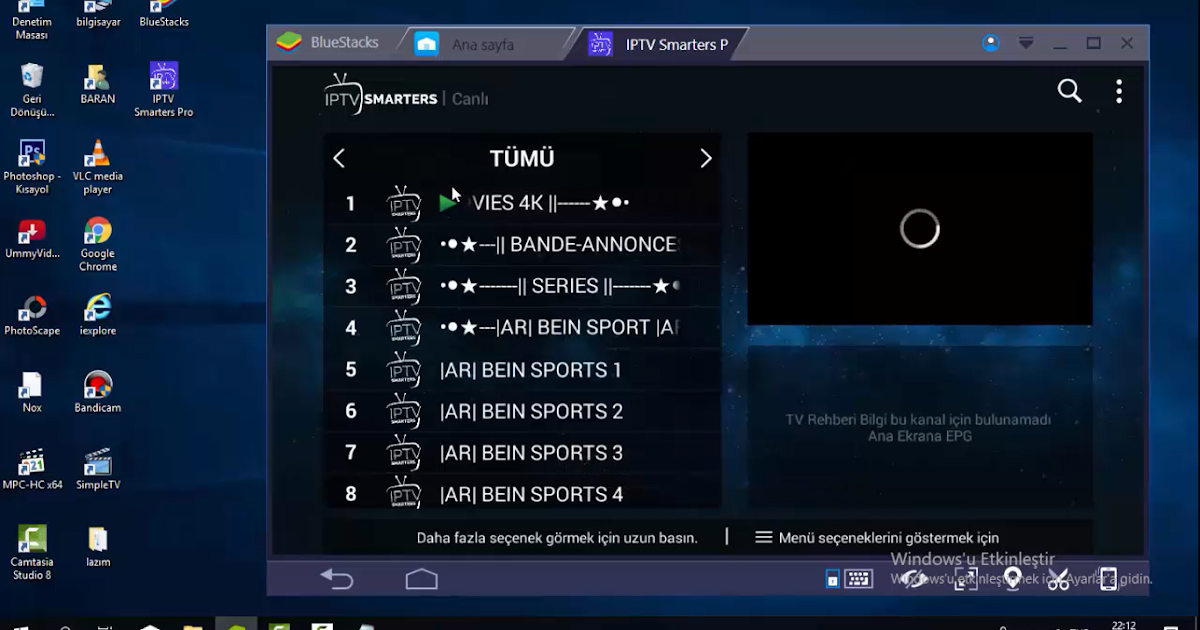Screen dimensions: 1200x630
Task: Click the fullscreen icon in BlueStacks bar
Action: tap(966, 579)
